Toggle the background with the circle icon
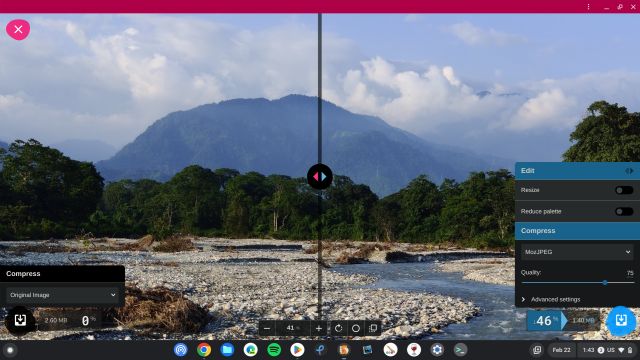The height and width of the screenshot is (360, 640). pos(356,328)
